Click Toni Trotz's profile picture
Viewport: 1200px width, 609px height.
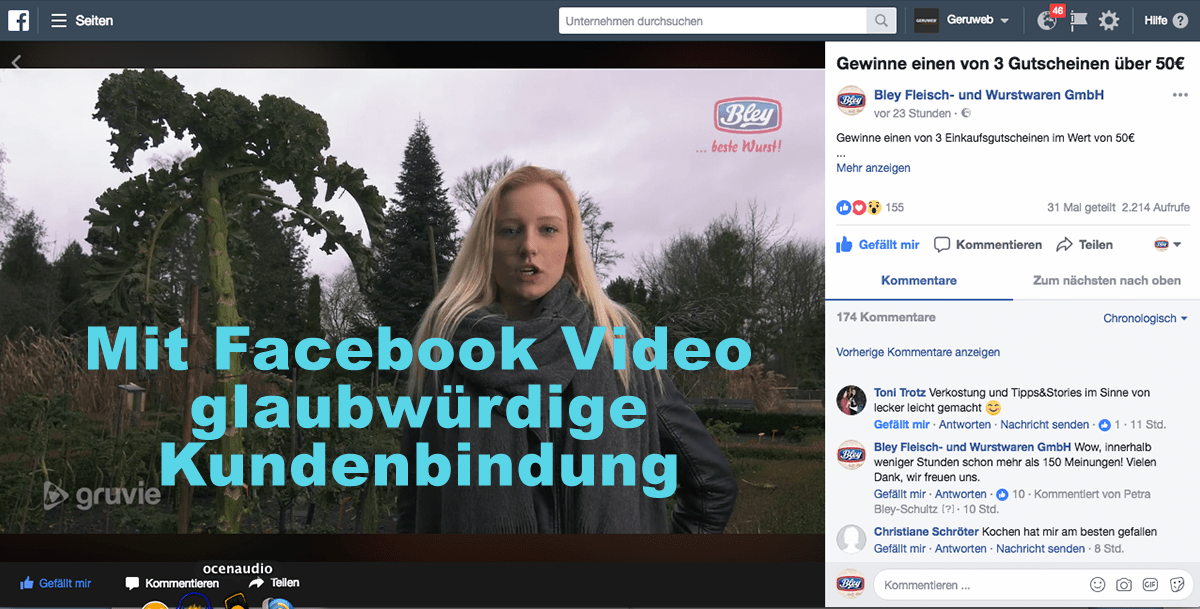pyautogui.click(x=851, y=400)
